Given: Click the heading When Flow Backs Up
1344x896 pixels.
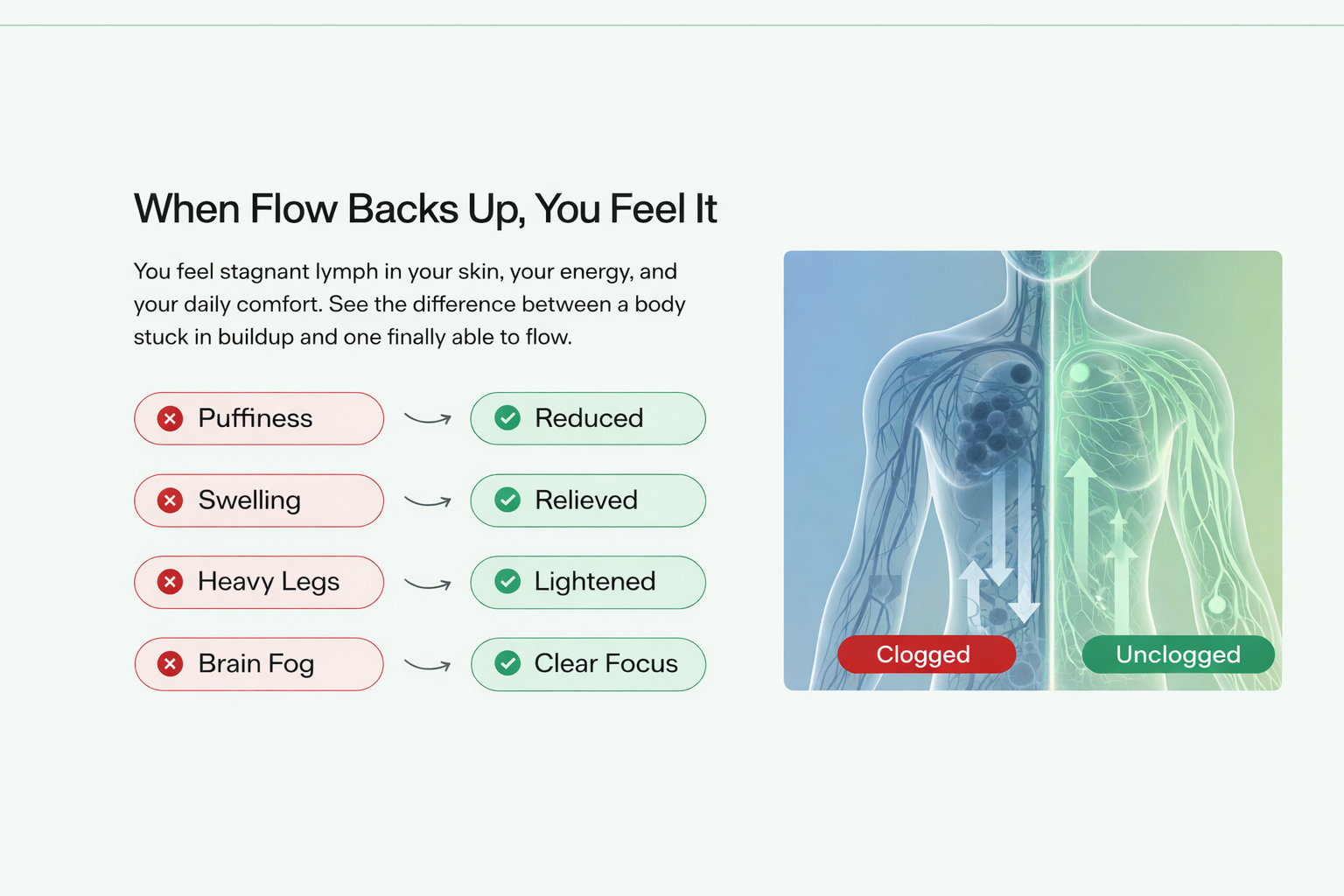Looking at the screenshot, I should click(x=425, y=210).
